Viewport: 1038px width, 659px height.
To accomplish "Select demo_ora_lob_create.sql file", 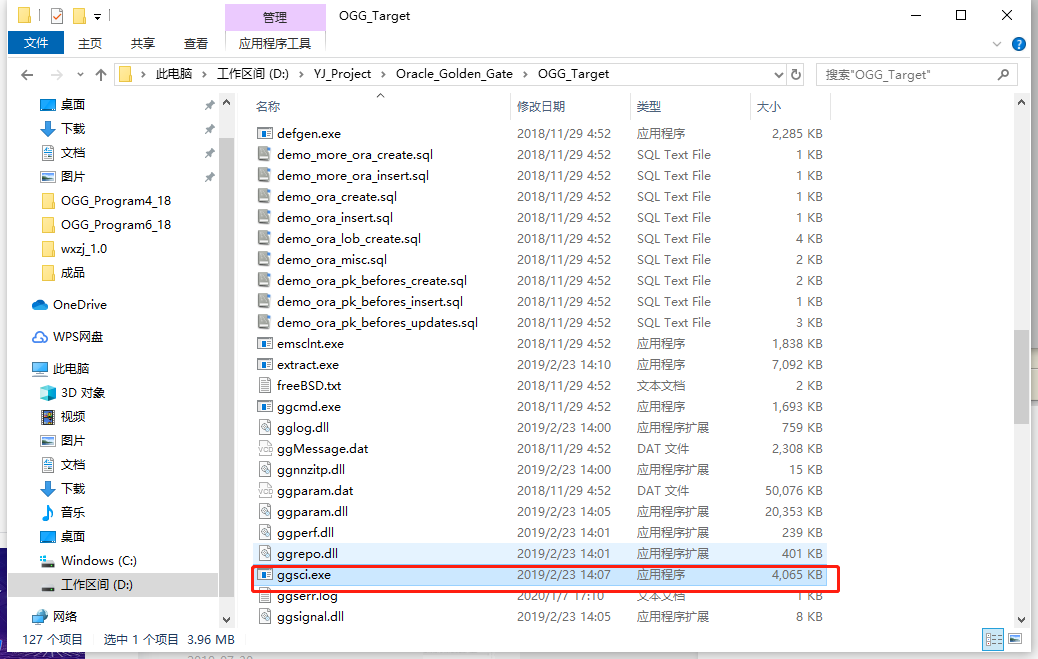I will tap(348, 238).
